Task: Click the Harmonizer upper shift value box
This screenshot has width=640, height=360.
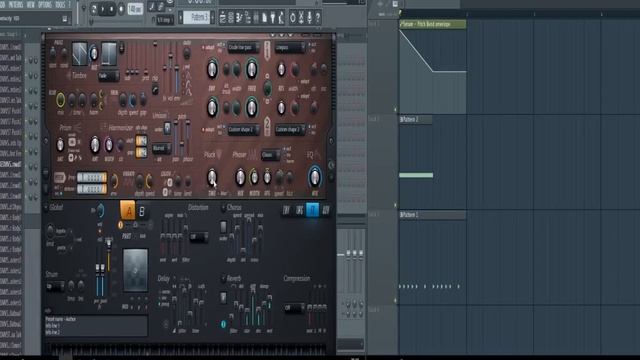Action: pyautogui.click(x=141, y=141)
